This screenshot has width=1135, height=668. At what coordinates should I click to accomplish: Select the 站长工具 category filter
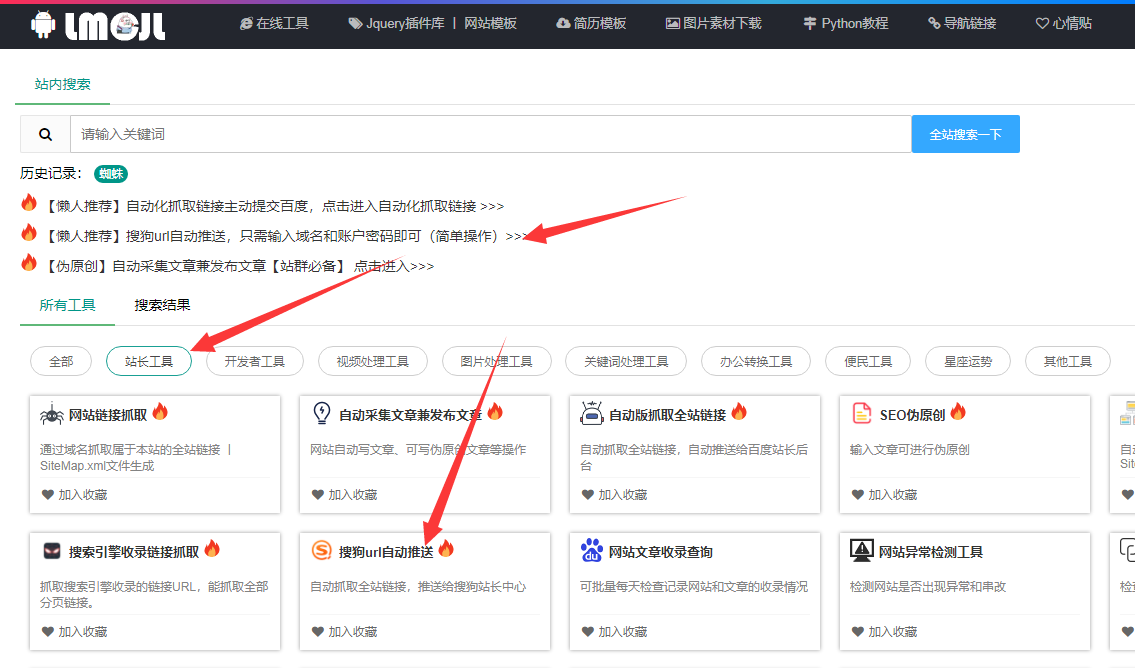[148, 361]
